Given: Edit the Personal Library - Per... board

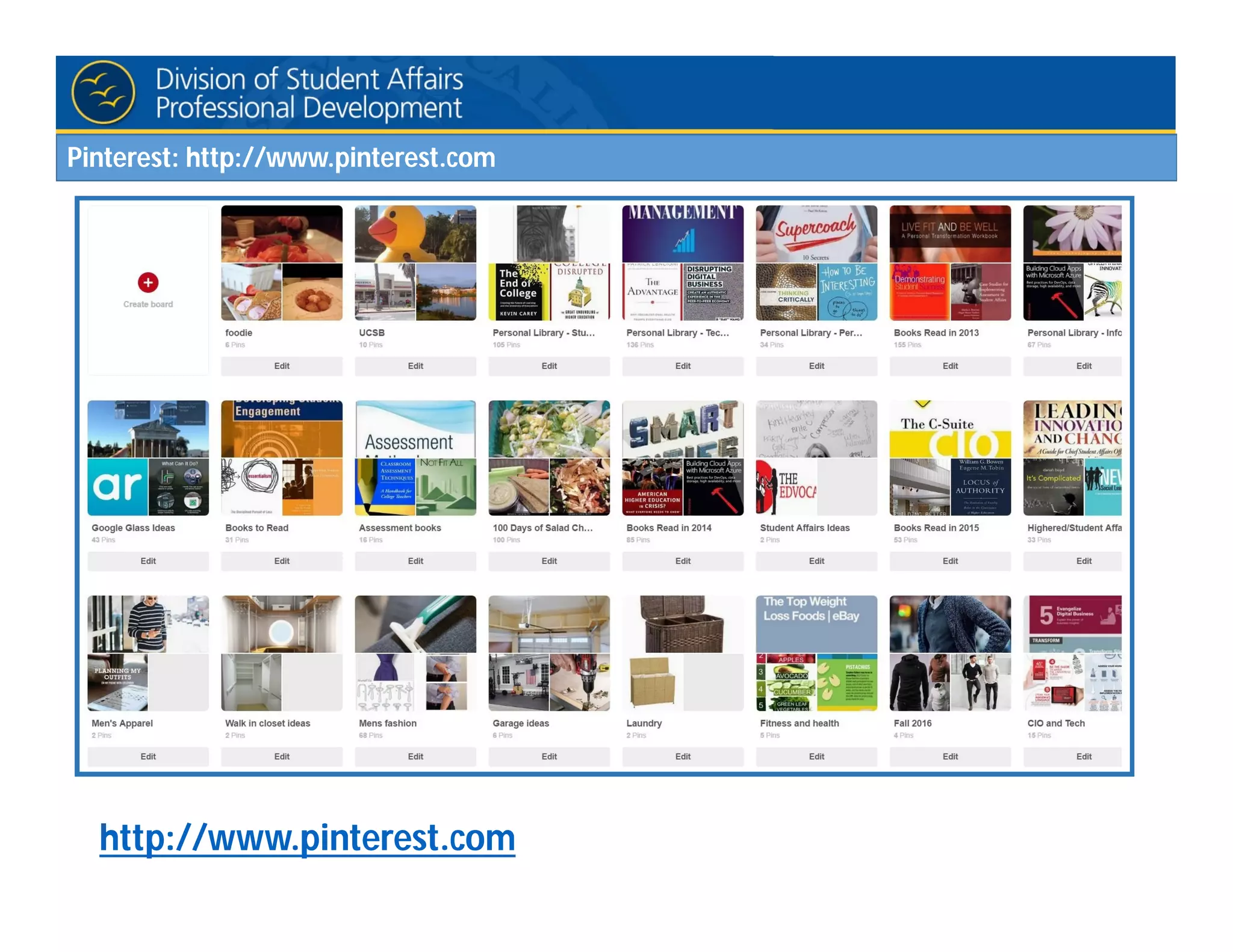Looking at the screenshot, I should pyautogui.click(x=816, y=366).
